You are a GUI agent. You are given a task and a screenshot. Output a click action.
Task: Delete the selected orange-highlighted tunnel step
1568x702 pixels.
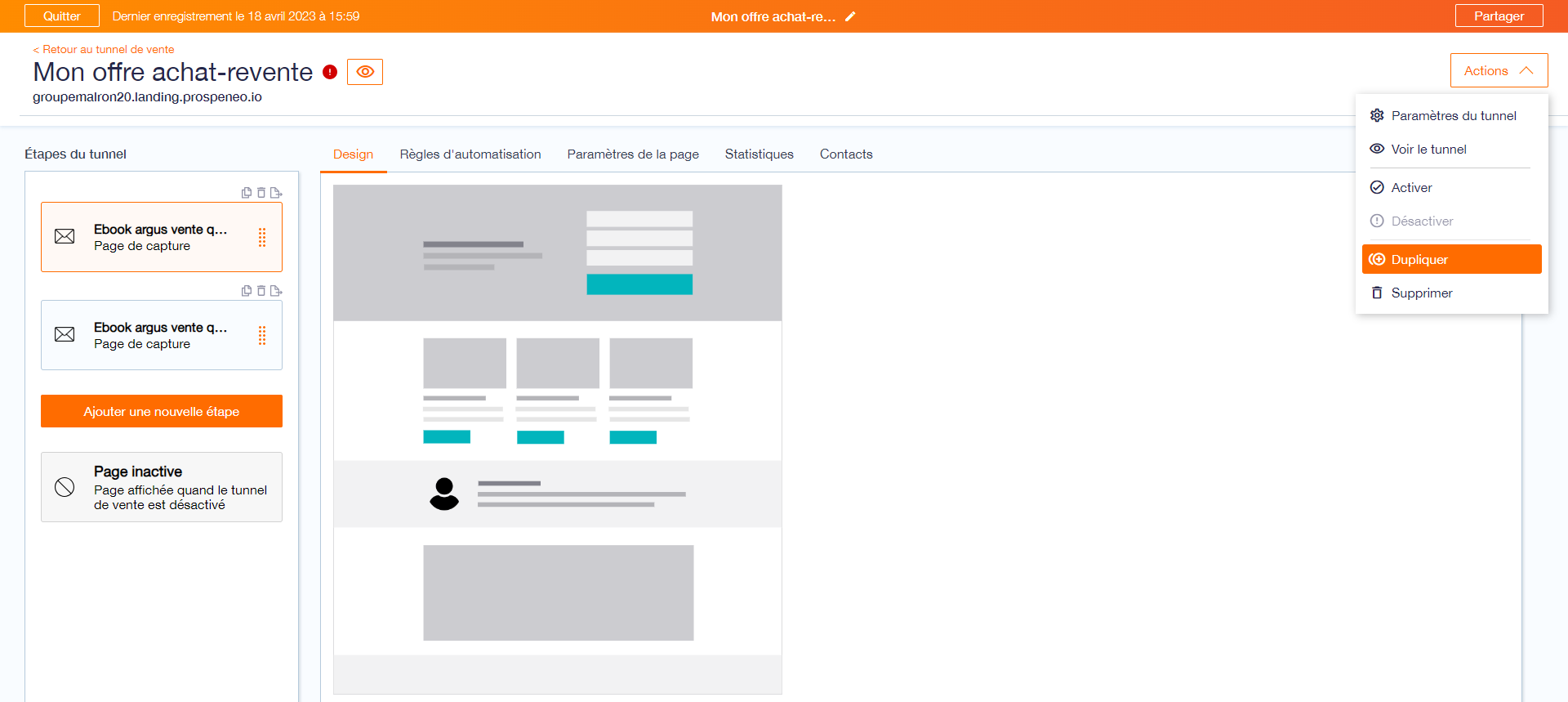(261, 193)
